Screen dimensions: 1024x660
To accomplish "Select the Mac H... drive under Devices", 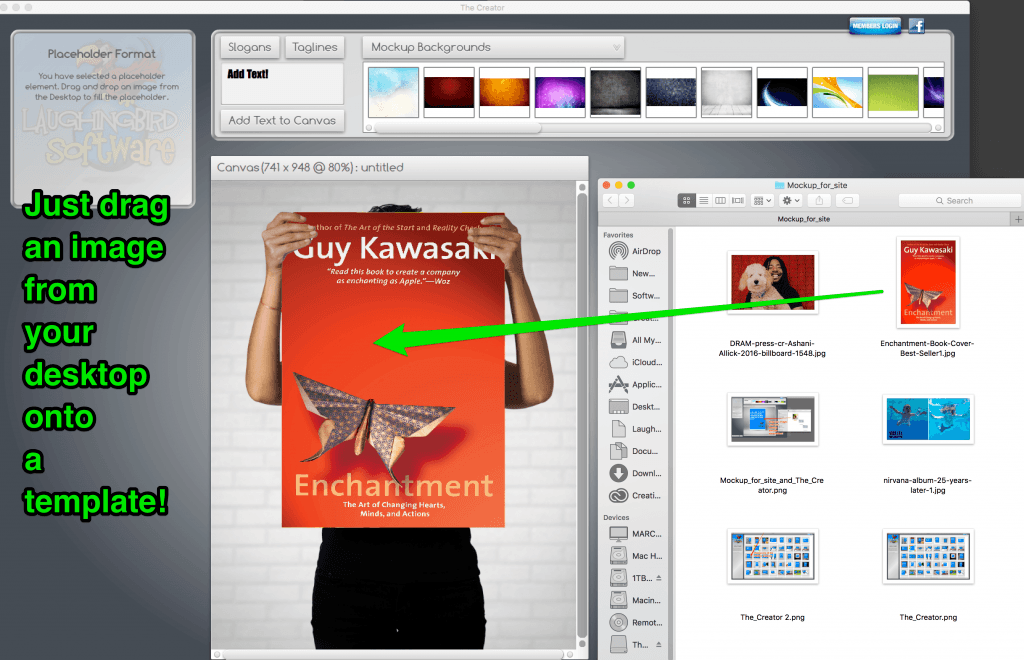I will click(x=635, y=556).
